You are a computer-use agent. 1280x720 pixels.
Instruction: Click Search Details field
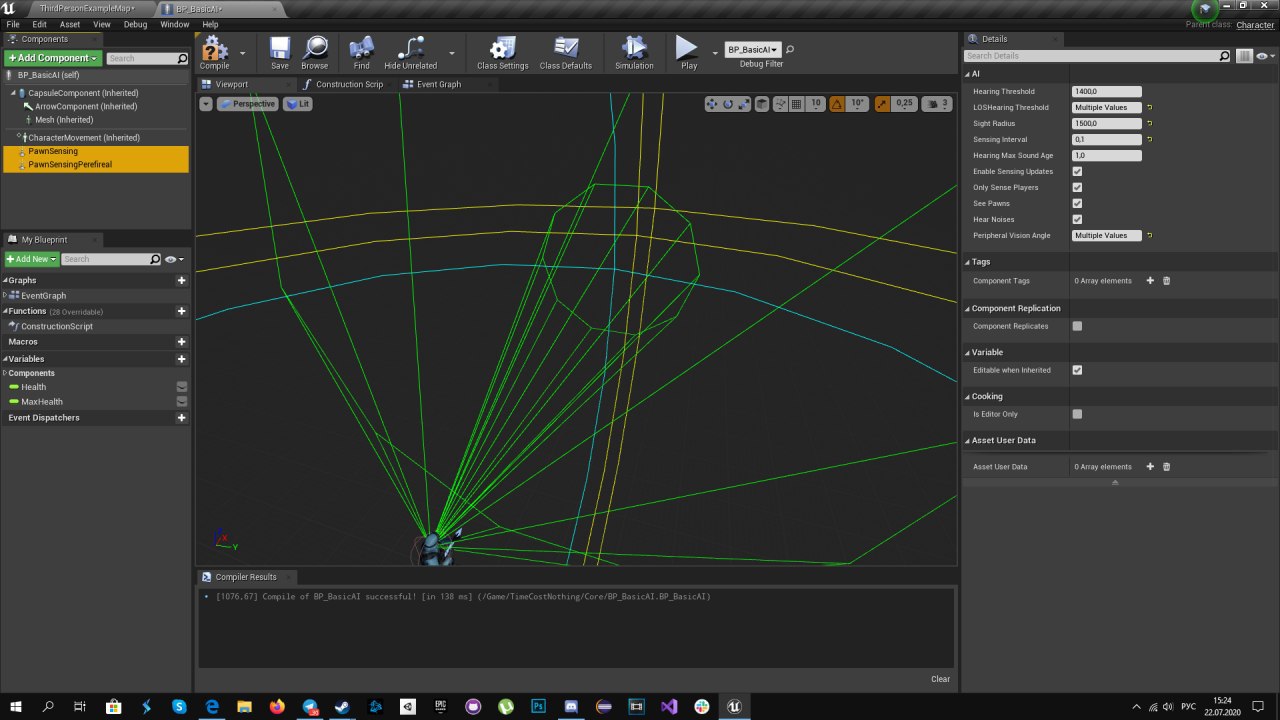point(1097,56)
